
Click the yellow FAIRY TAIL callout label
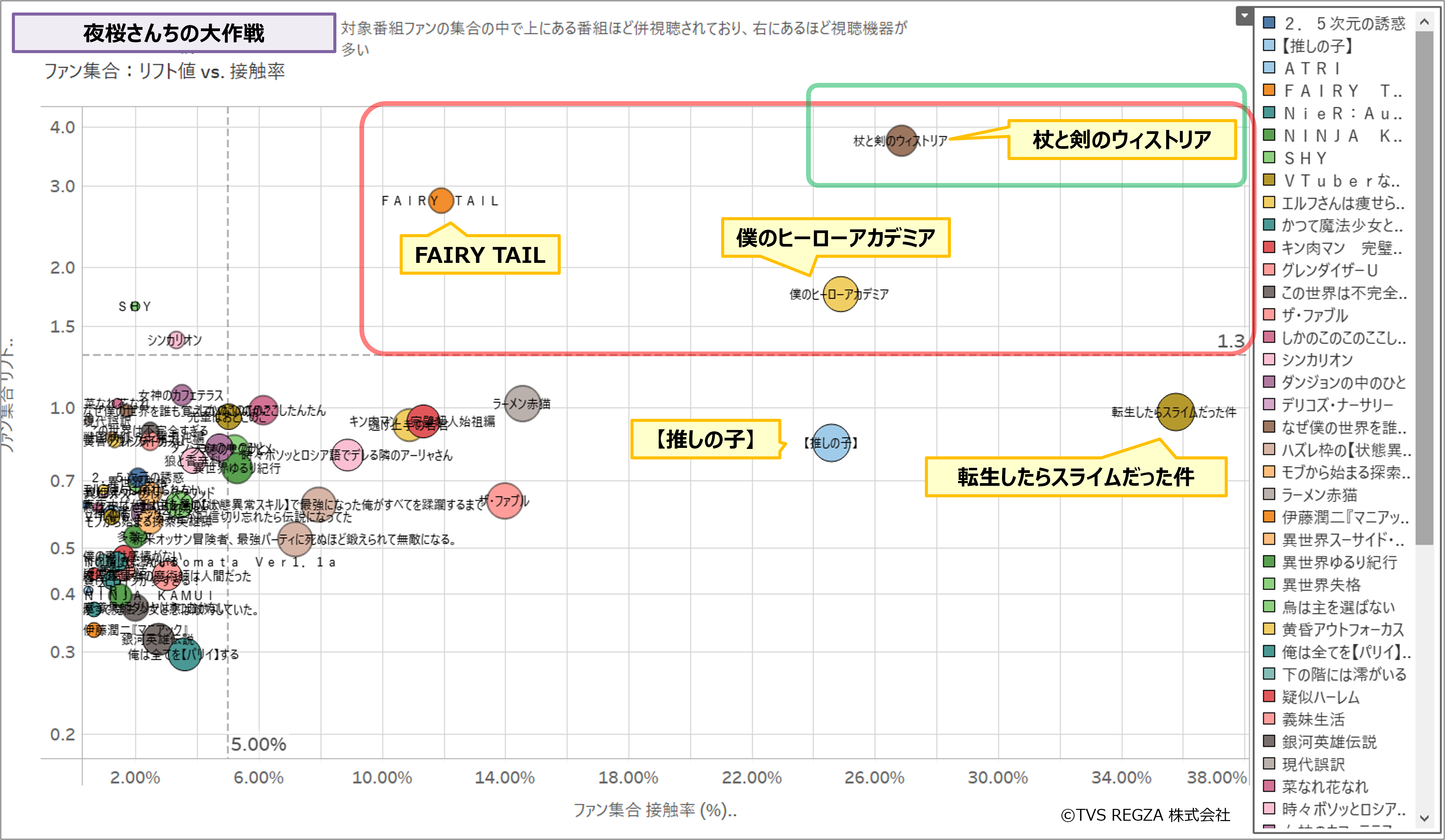point(480,255)
